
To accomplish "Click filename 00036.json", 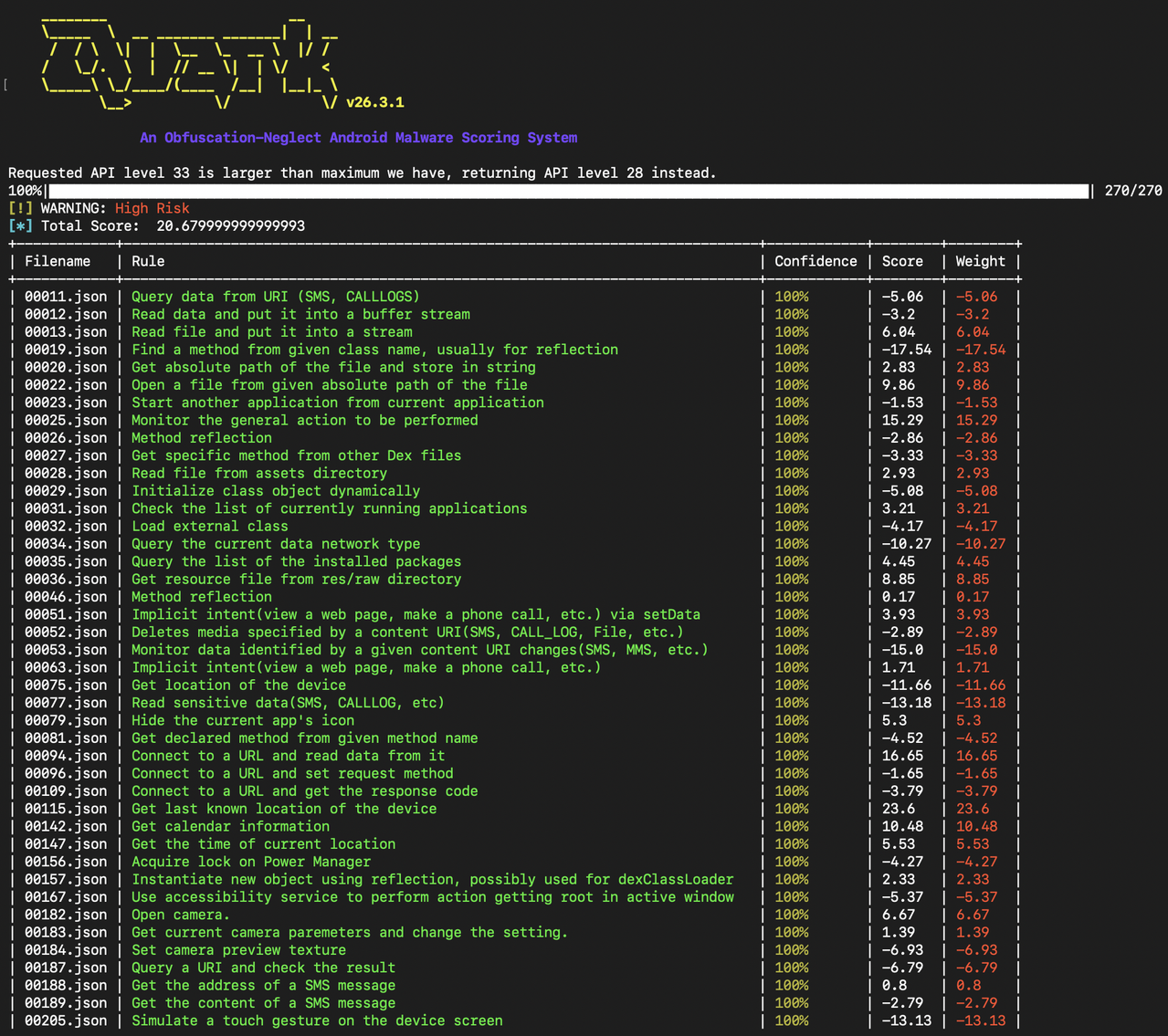I will point(66,579).
